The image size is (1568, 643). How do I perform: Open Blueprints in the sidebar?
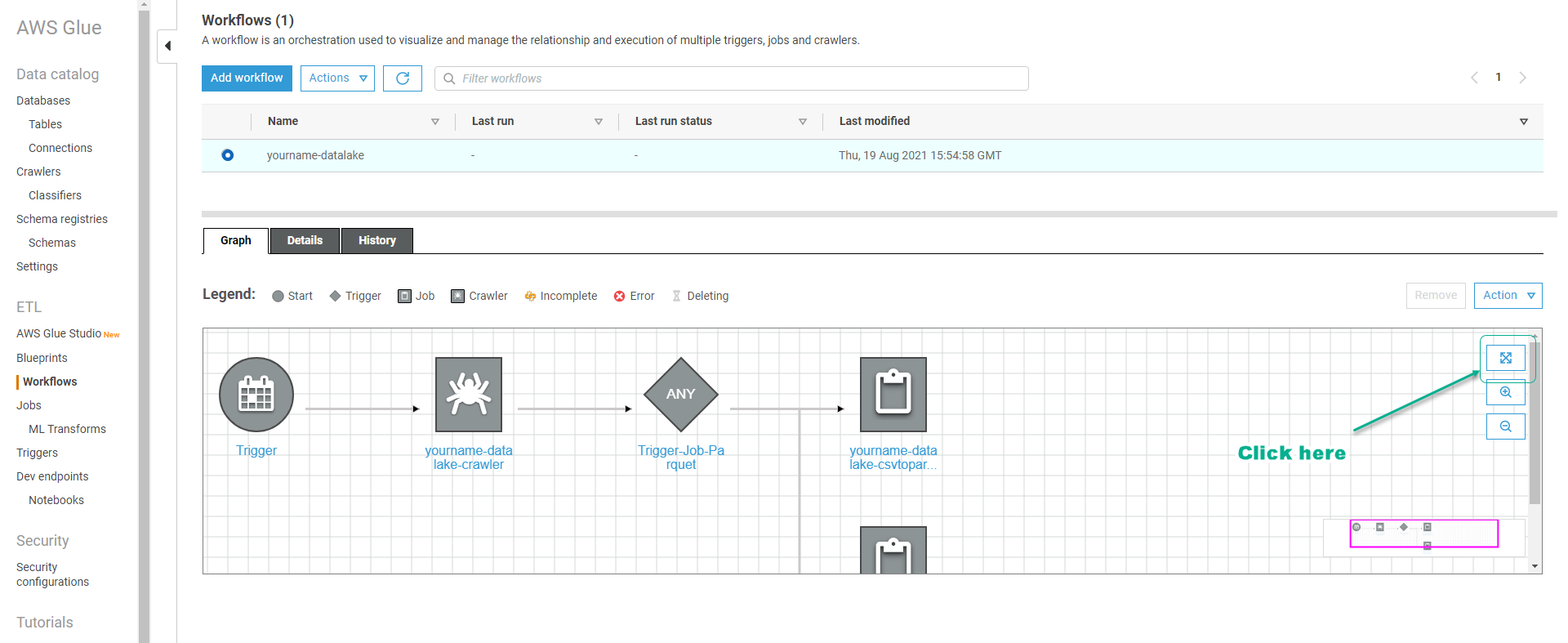pos(42,358)
